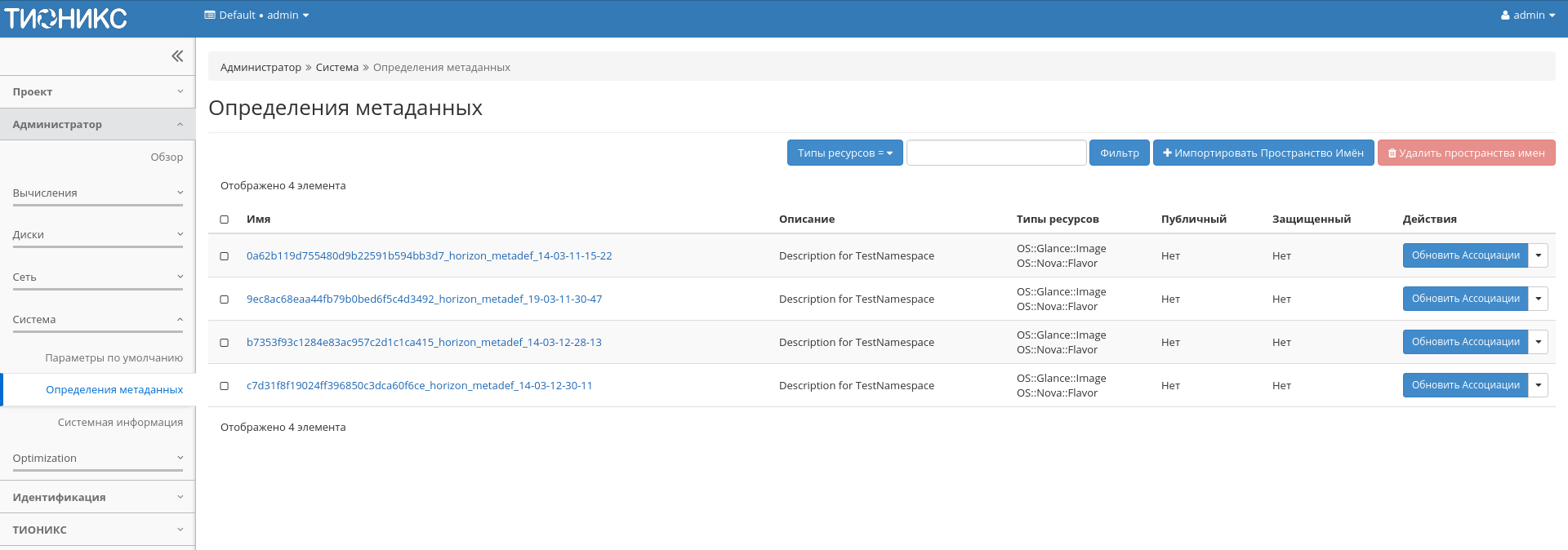Image resolution: width=1568 pixels, height=550 pixels.
Task: Open the Default • admin project switcher
Action: (x=256, y=15)
